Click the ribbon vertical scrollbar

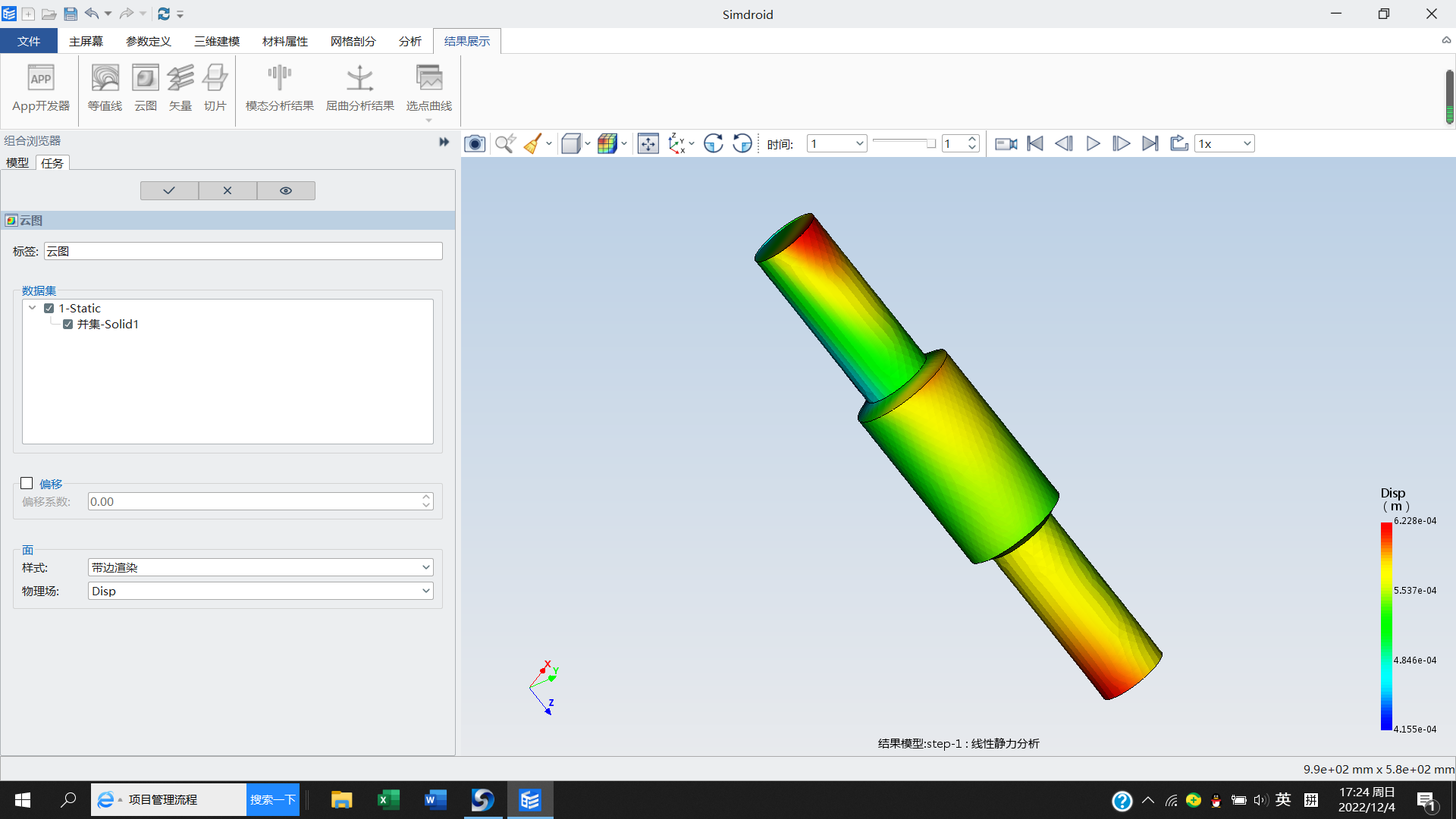pyautogui.click(x=1449, y=96)
